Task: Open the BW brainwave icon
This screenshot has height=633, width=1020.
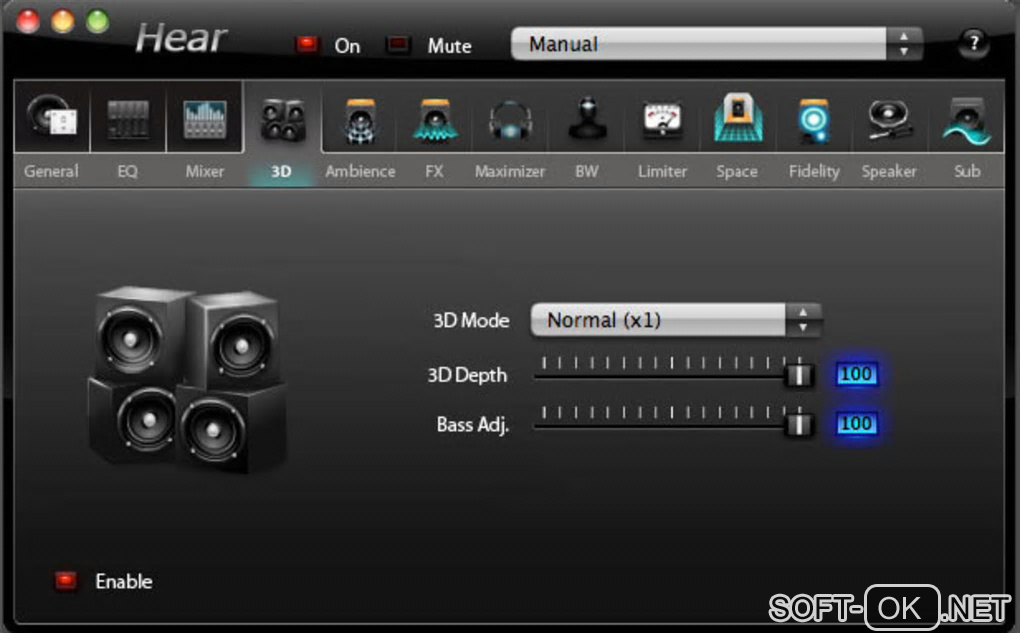Action: click(x=587, y=118)
